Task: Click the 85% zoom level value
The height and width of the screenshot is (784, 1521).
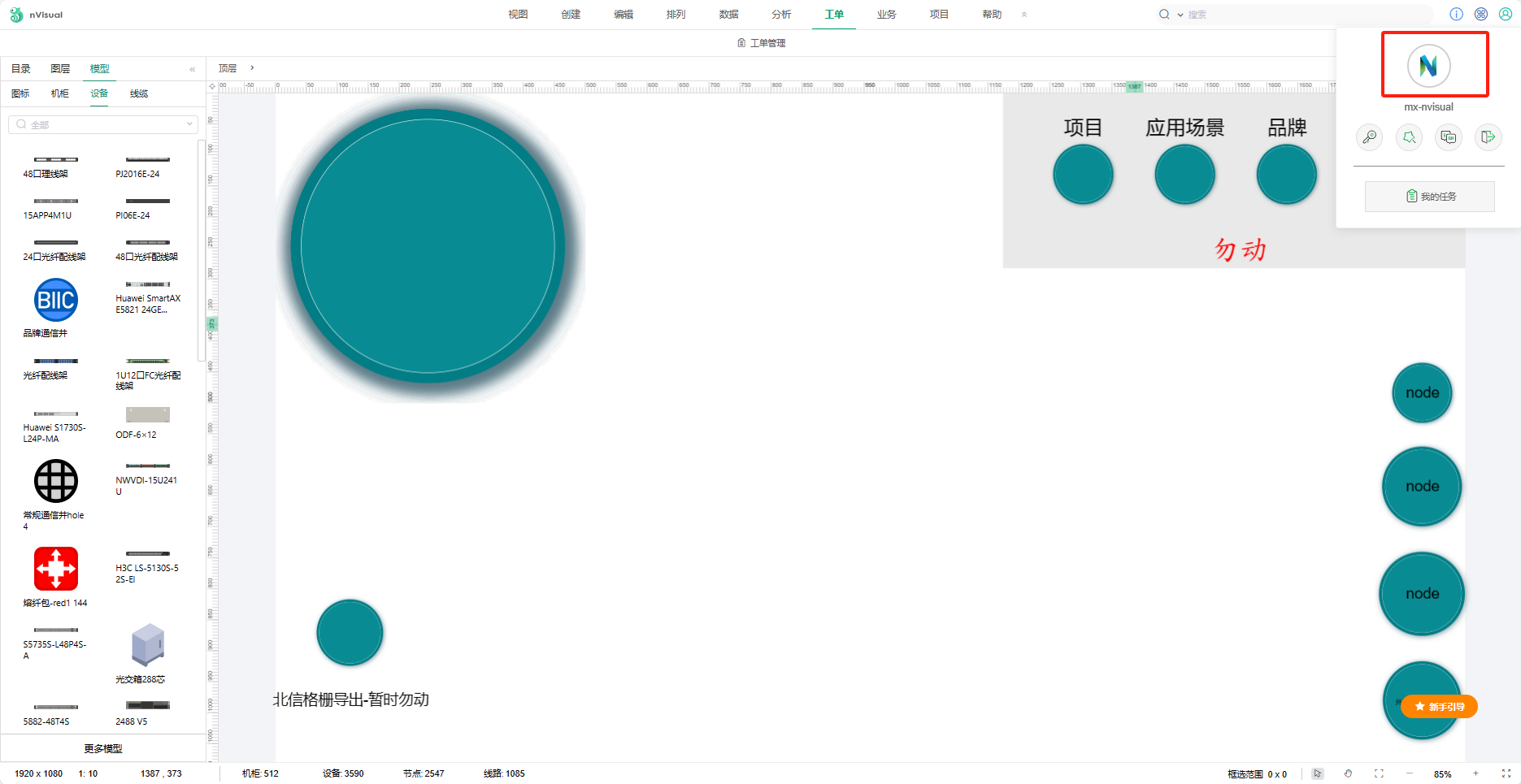Action: [1443, 774]
